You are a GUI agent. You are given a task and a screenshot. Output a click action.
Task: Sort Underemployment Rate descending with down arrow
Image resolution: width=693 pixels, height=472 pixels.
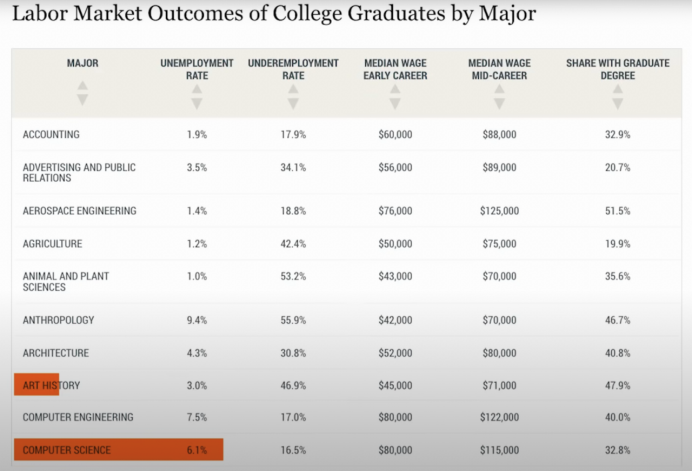pyautogui.click(x=293, y=103)
